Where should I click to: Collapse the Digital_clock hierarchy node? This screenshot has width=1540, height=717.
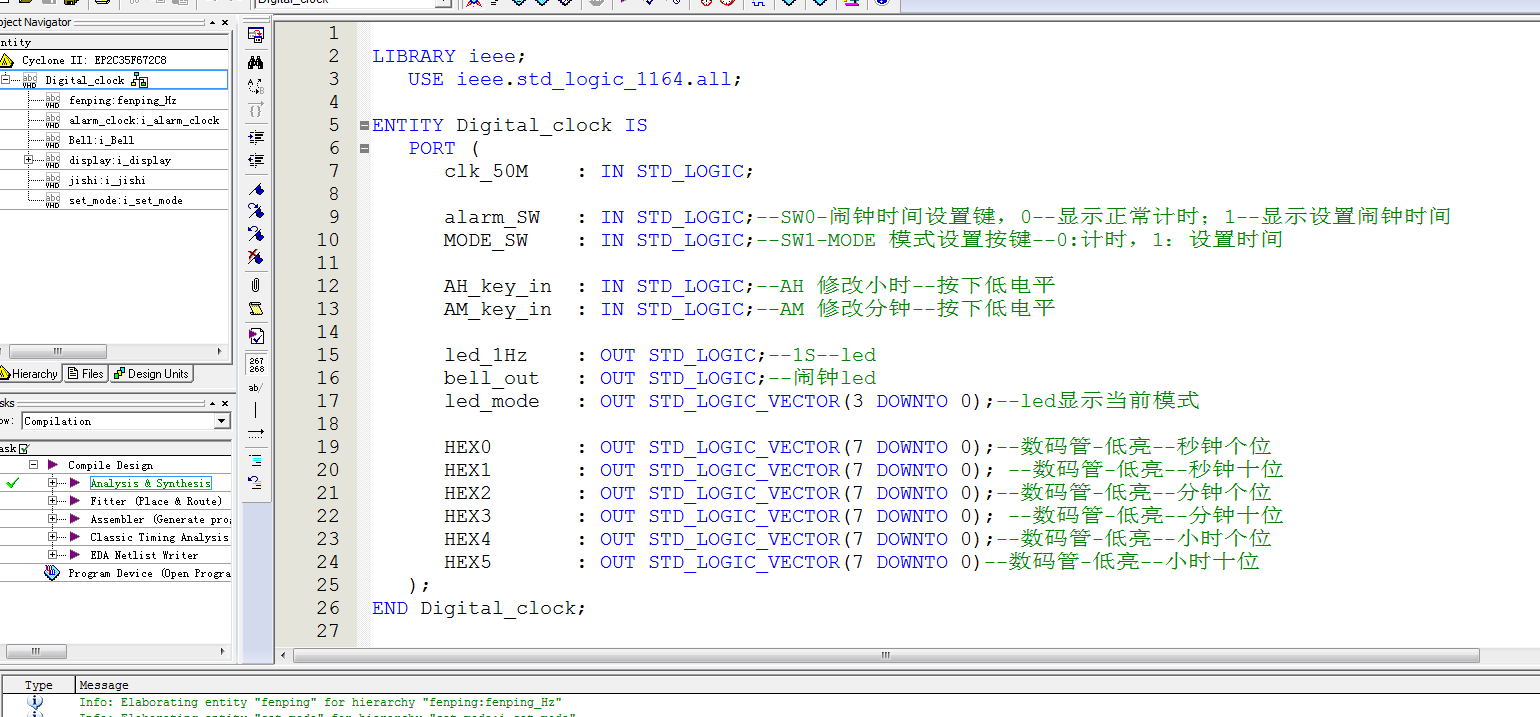point(6,80)
